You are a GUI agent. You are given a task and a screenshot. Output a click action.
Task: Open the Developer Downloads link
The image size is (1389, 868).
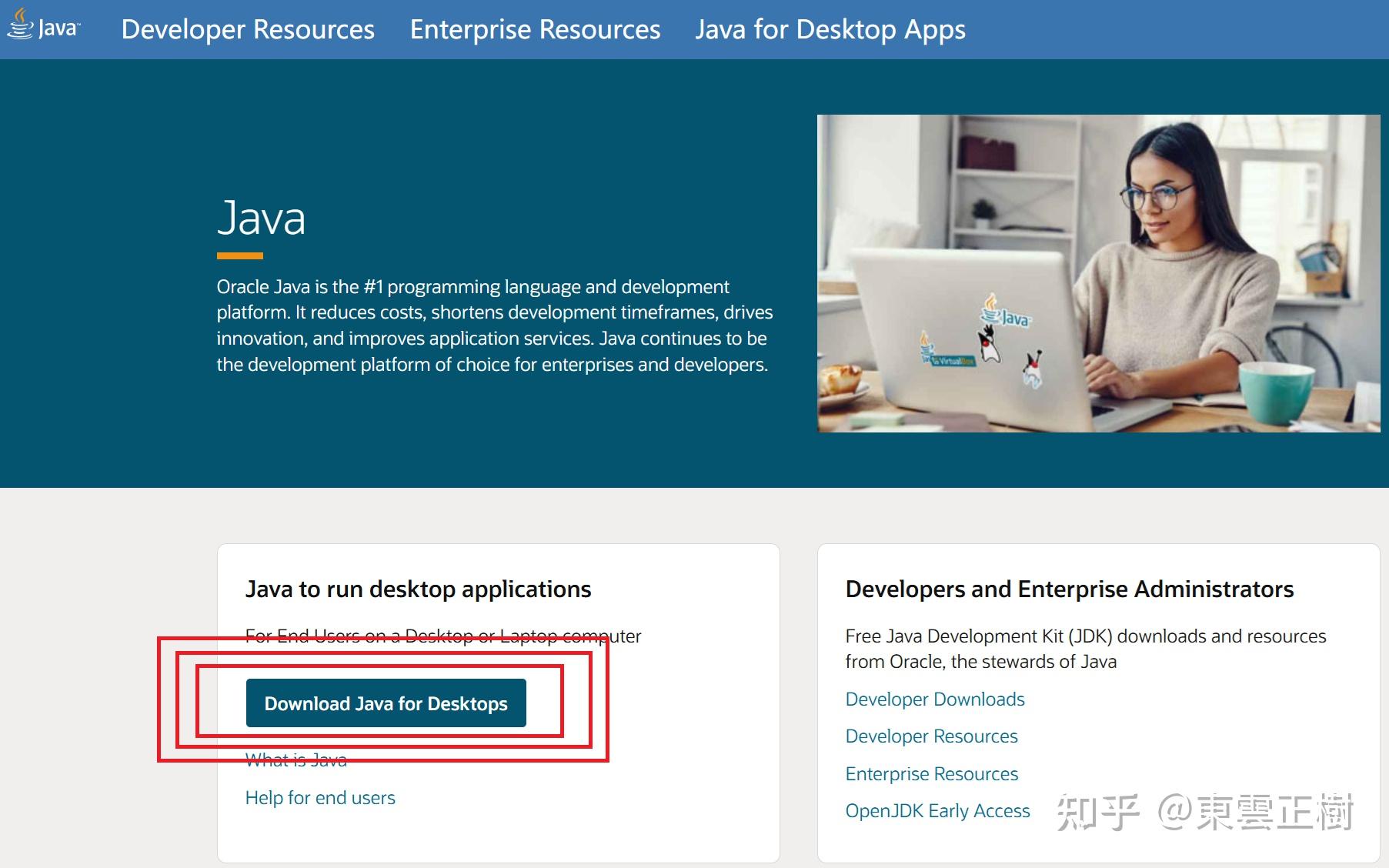point(935,699)
